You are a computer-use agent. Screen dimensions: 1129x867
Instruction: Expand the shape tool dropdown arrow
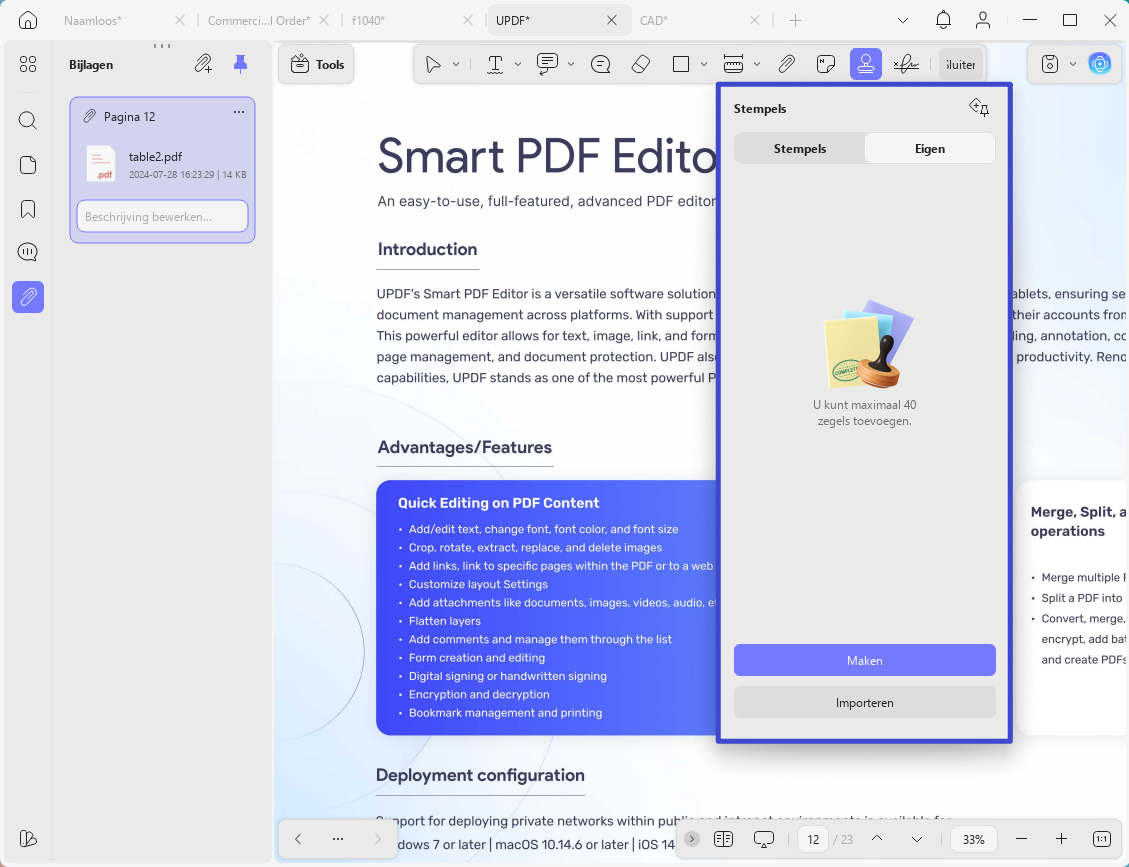703,65
